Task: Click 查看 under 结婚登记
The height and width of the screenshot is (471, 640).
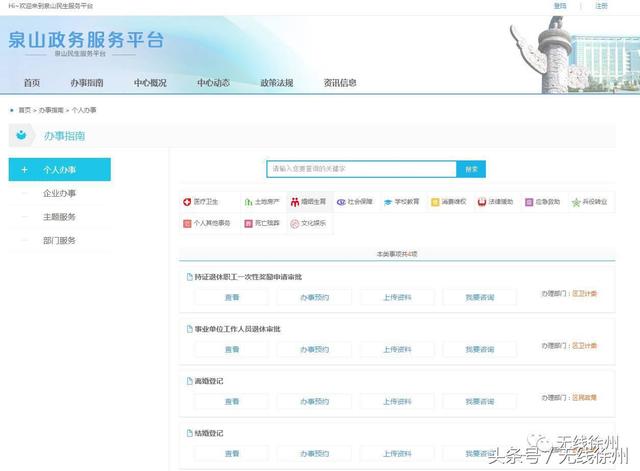Action: (x=231, y=453)
